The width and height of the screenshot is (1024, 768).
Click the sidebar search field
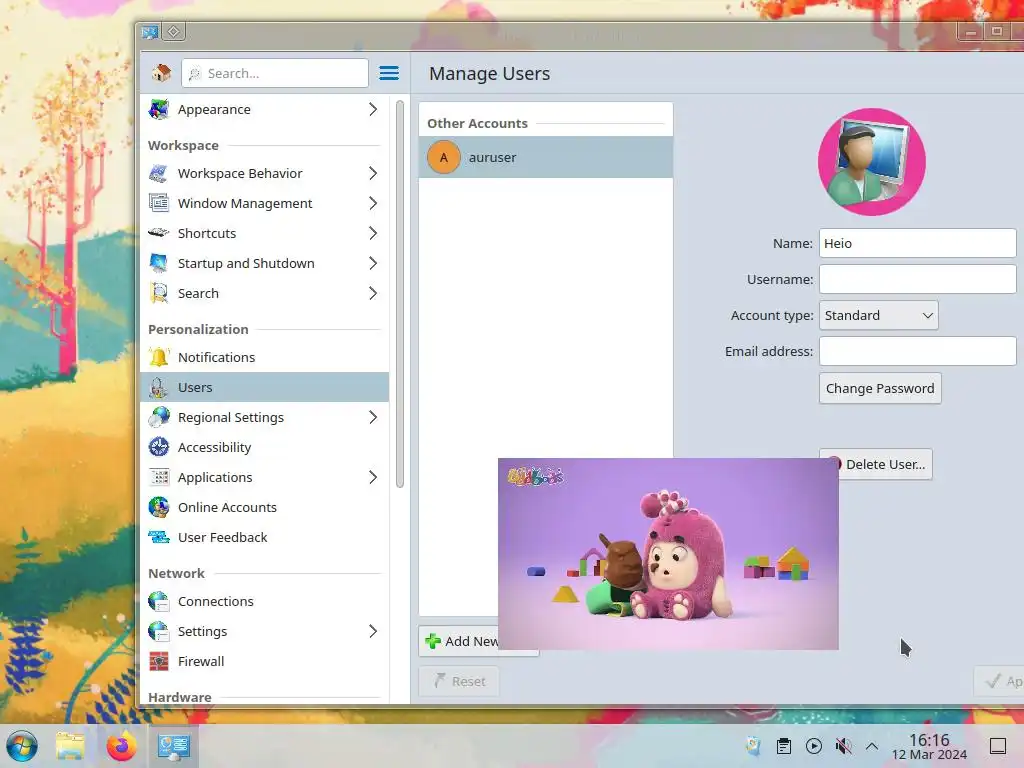coord(275,73)
